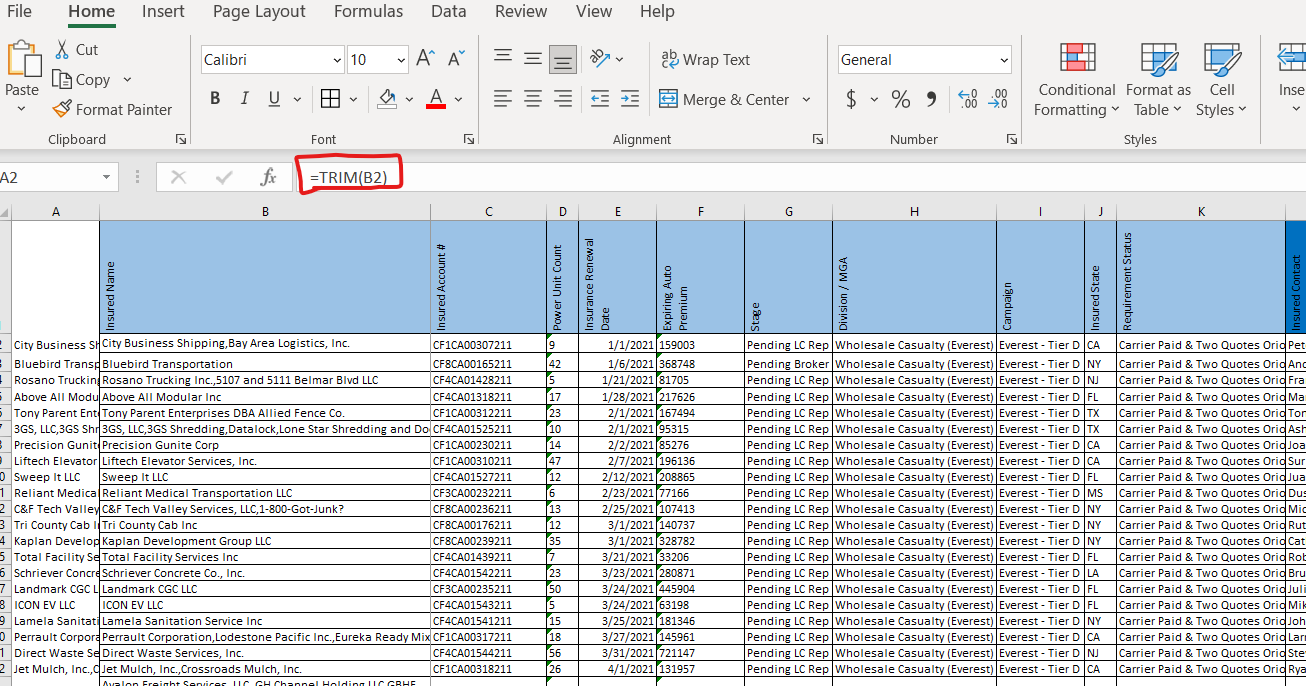Image resolution: width=1306 pixels, height=686 pixels.
Task: Toggle Italic formatting
Action: (x=244, y=99)
